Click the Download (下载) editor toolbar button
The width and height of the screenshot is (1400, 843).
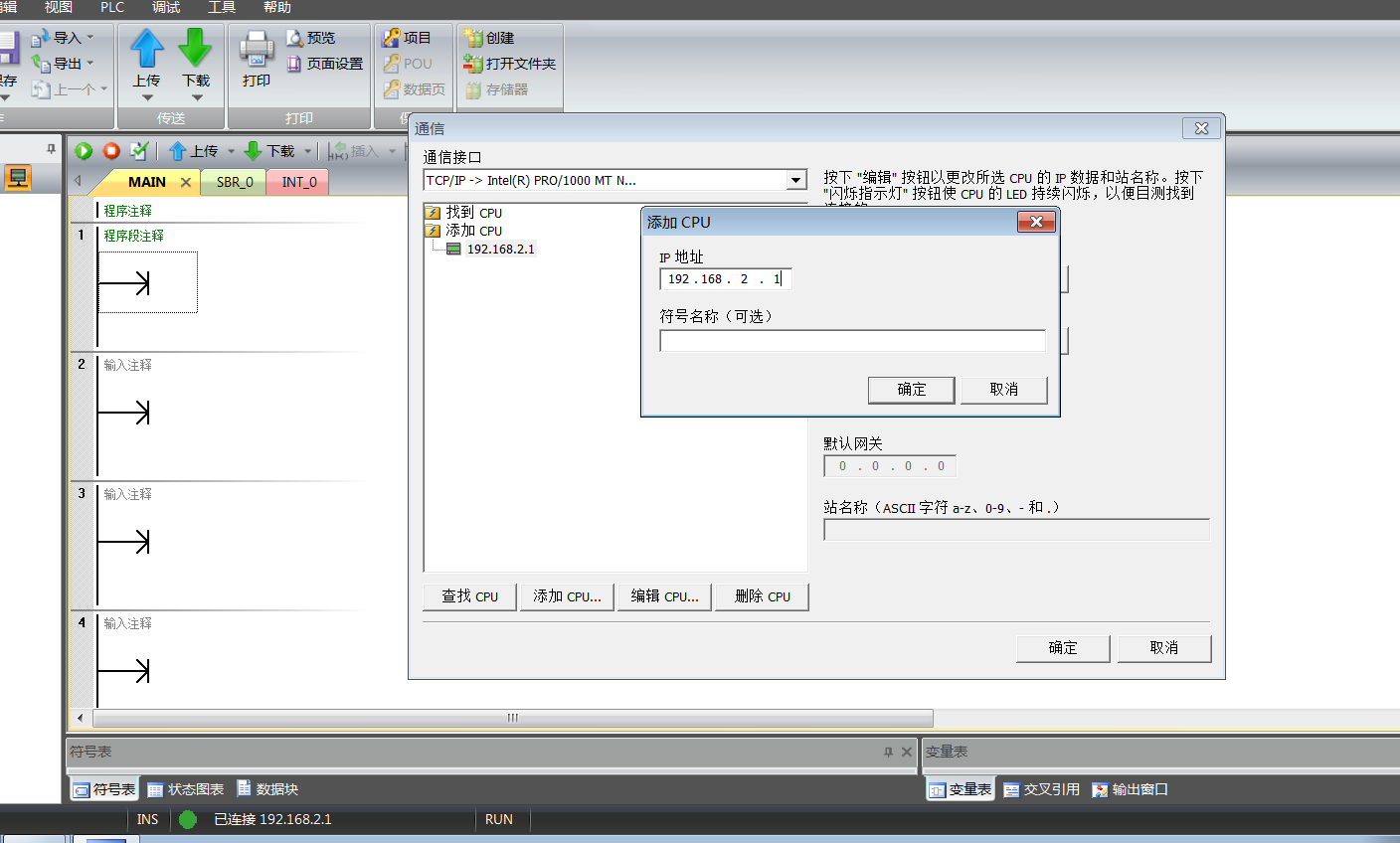point(269,151)
